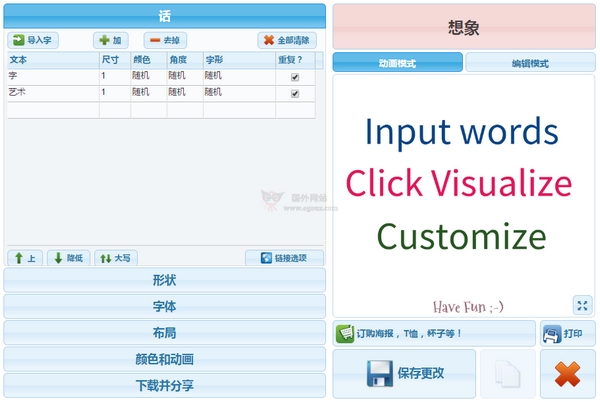Expand the 字体 fonts section

click(x=165, y=306)
